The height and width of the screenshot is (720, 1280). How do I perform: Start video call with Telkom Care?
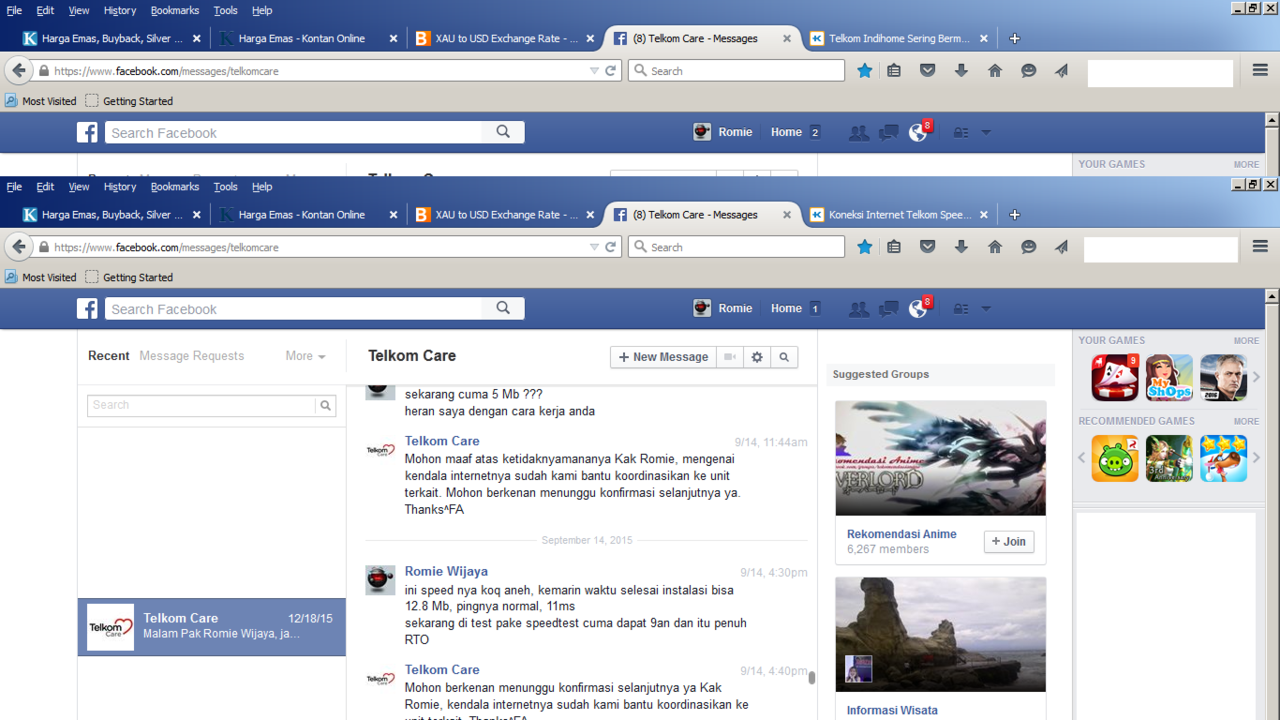(730, 357)
